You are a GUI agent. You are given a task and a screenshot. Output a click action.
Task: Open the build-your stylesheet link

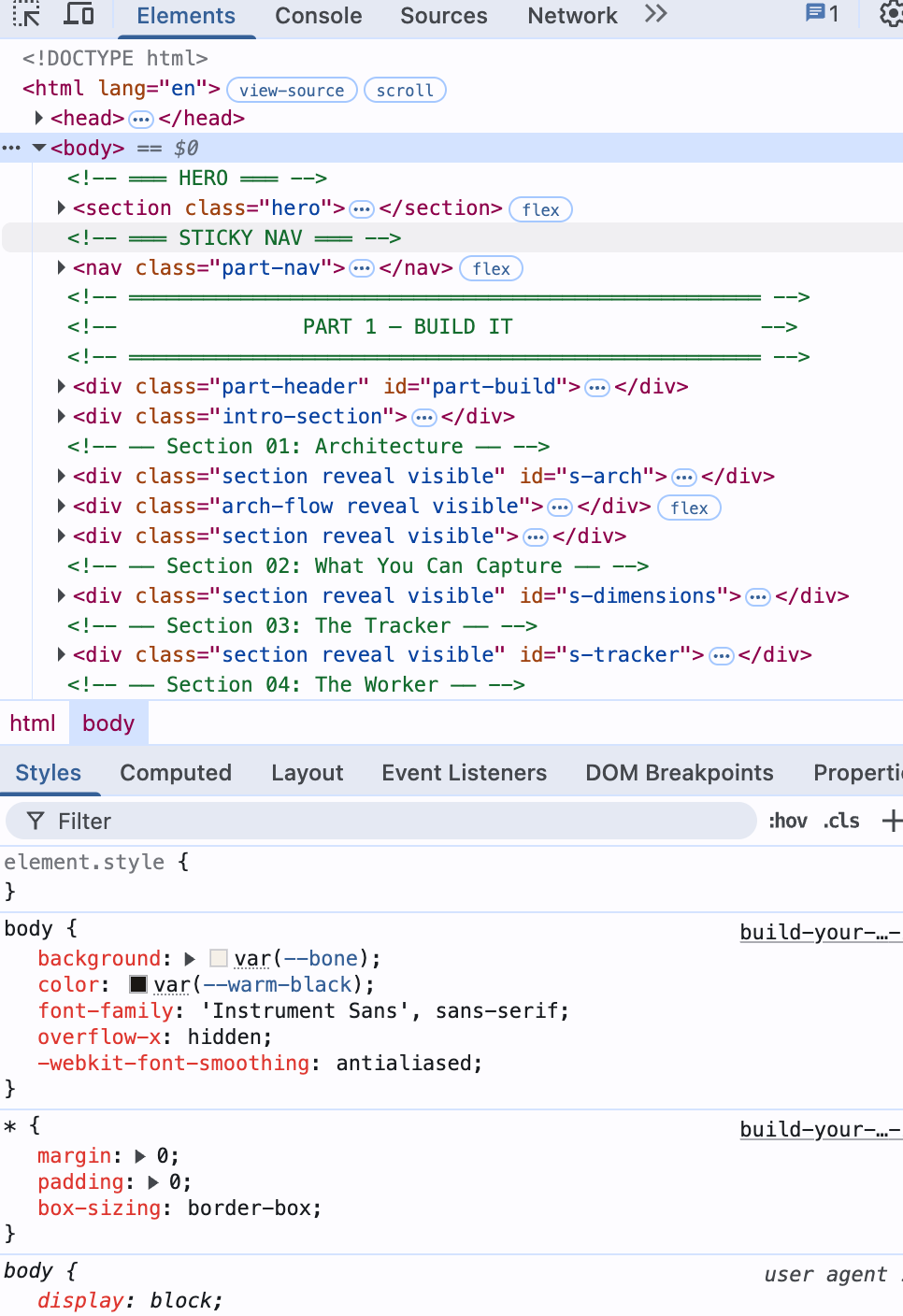820,932
